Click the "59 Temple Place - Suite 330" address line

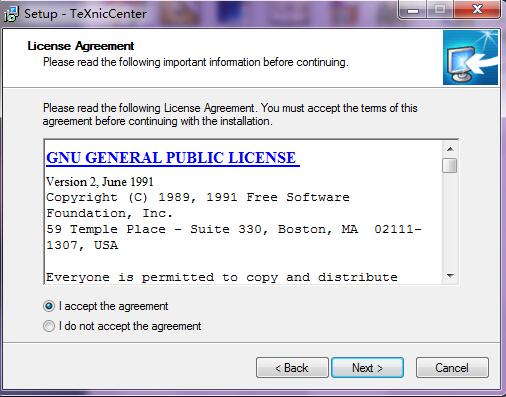[x=233, y=229]
